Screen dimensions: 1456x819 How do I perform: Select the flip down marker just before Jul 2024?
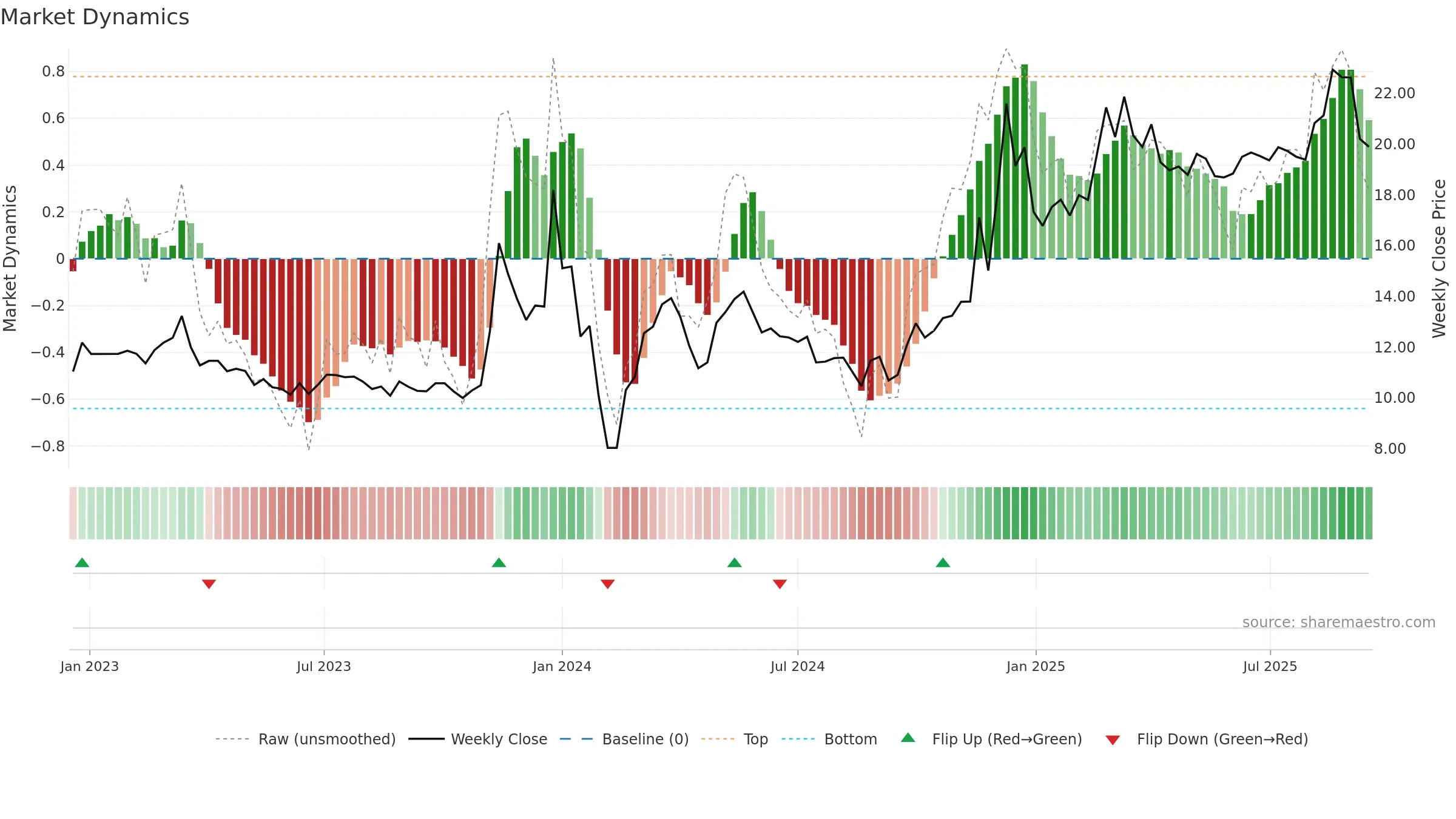[x=780, y=584]
